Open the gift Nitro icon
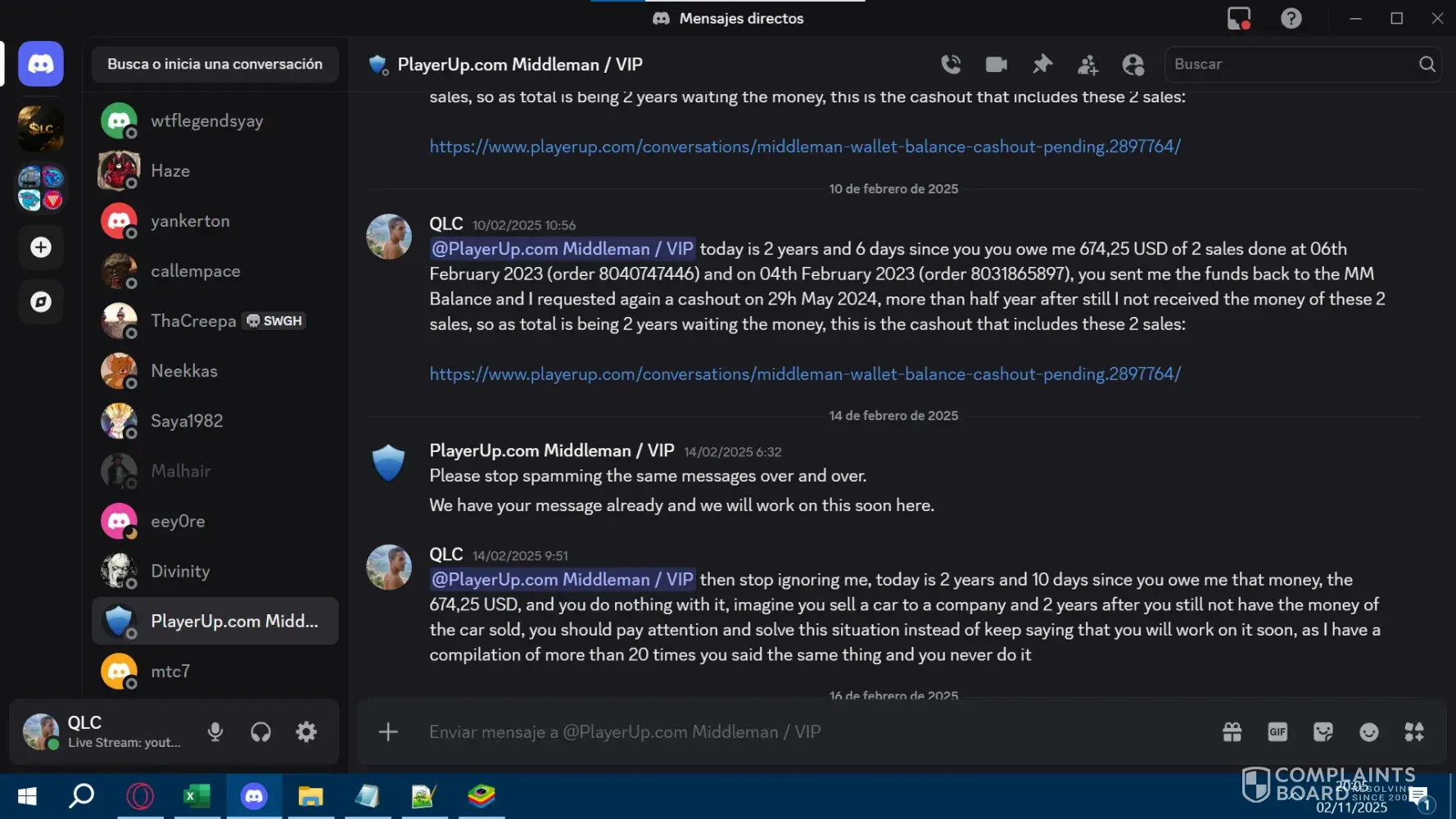This screenshot has height=819, width=1456. (1232, 731)
